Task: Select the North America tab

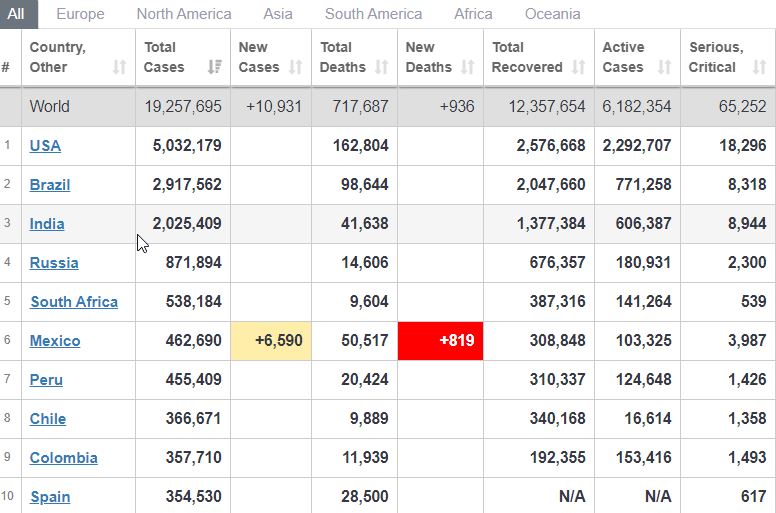Action: [184, 14]
